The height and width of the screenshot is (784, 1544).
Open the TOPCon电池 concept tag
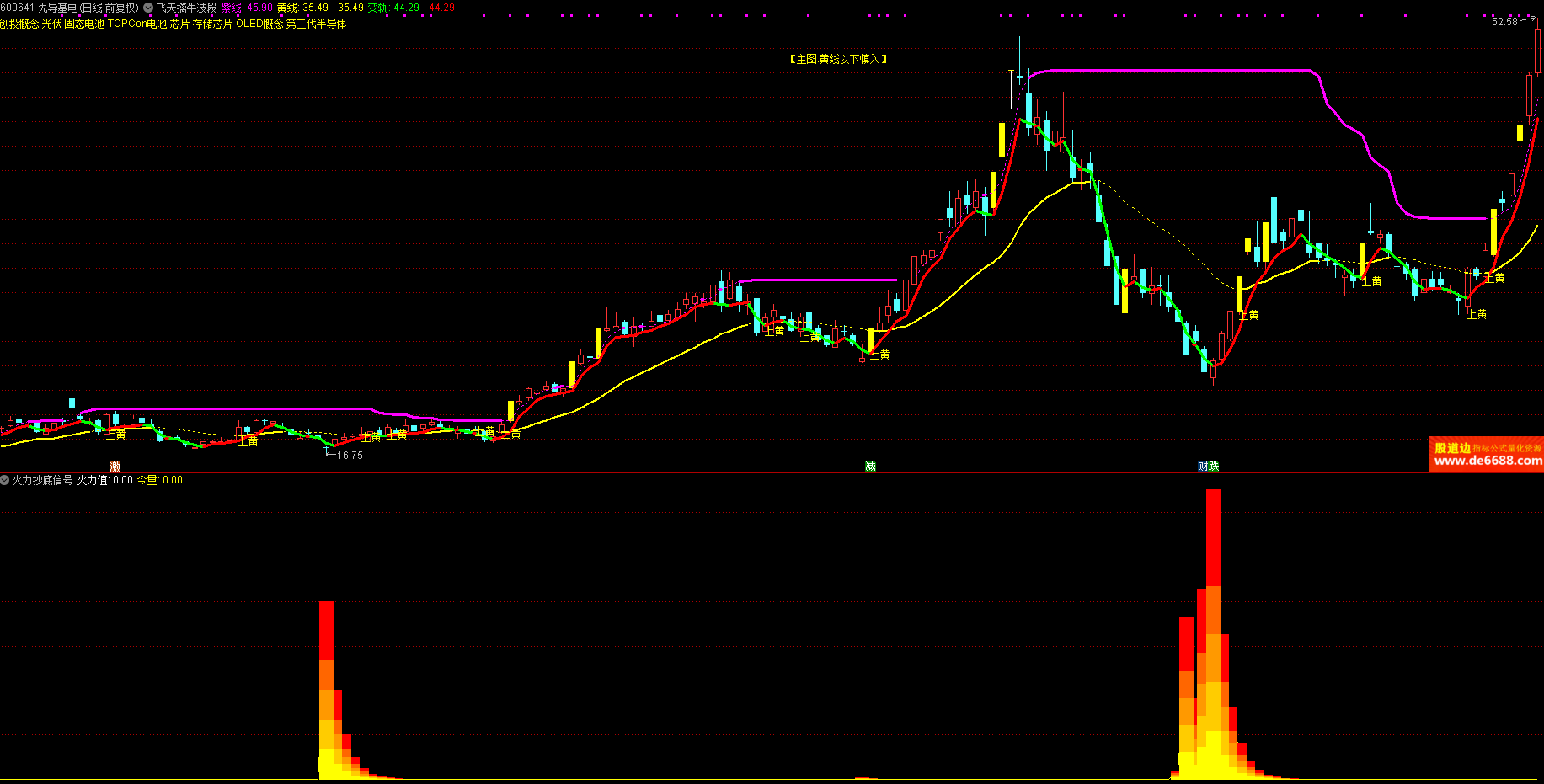click(x=137, y=24)
